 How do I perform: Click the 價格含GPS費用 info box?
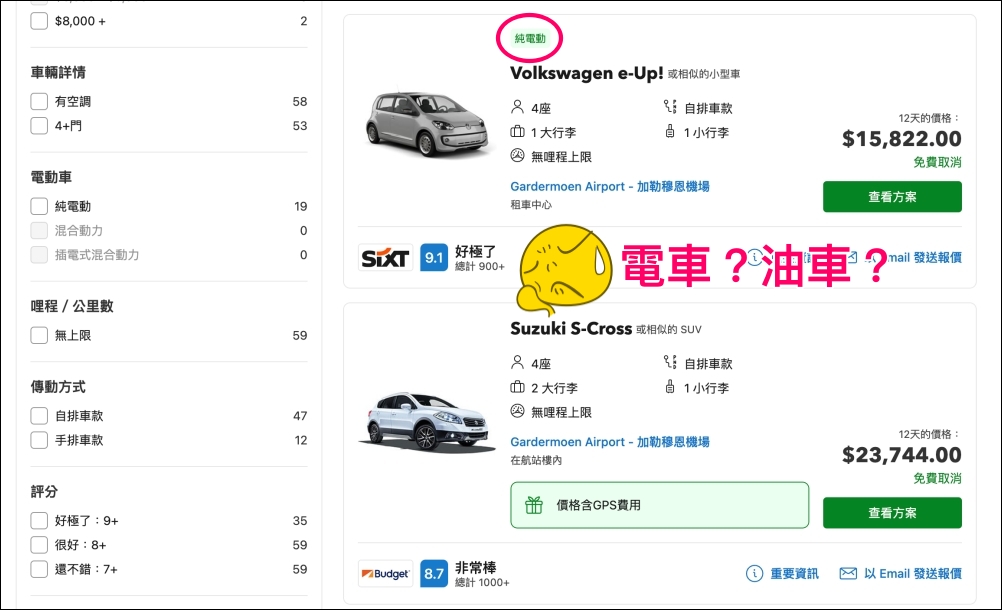click(659, 505)
